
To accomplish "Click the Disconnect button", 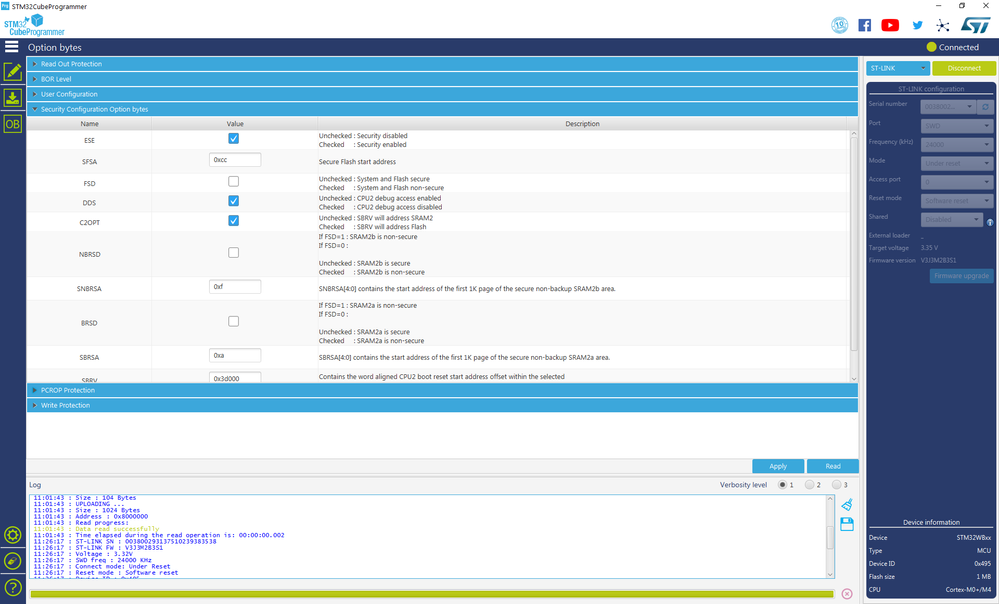I will 964,68.
